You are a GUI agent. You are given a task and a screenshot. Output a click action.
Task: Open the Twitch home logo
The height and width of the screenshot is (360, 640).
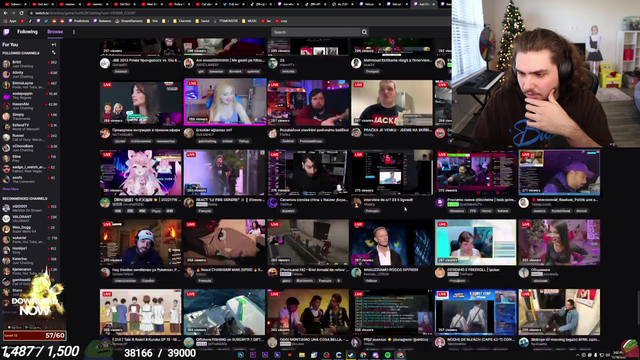(6, 32)
